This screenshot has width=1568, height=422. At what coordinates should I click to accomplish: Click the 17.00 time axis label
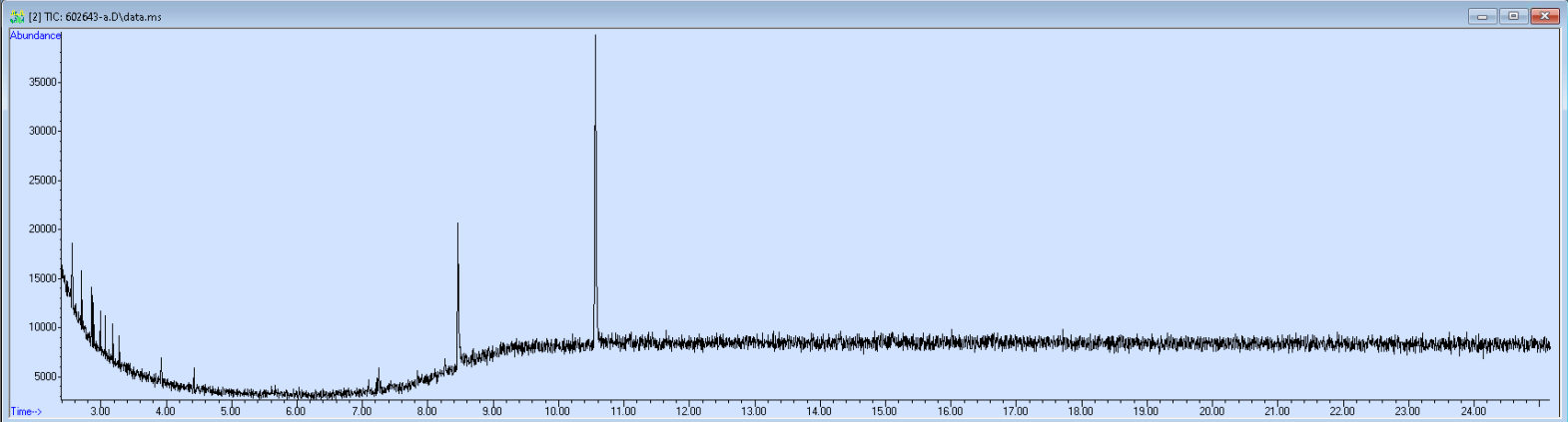tap(1016, 411)
